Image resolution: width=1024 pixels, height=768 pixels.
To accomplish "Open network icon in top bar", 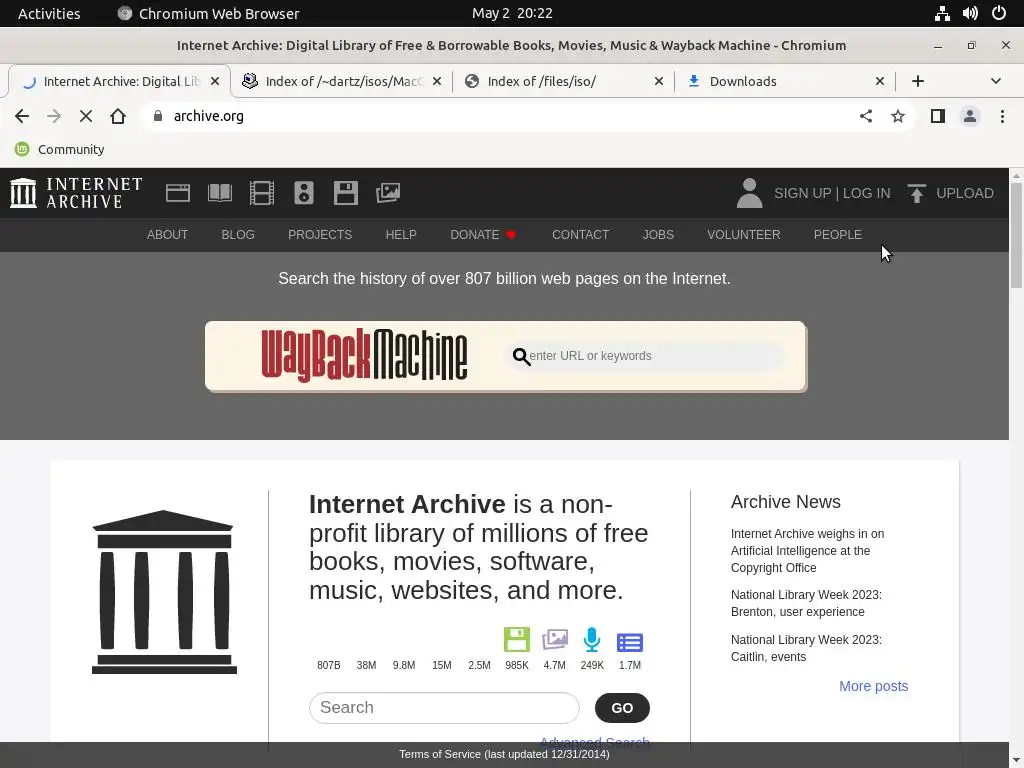I will pos(942,13).
